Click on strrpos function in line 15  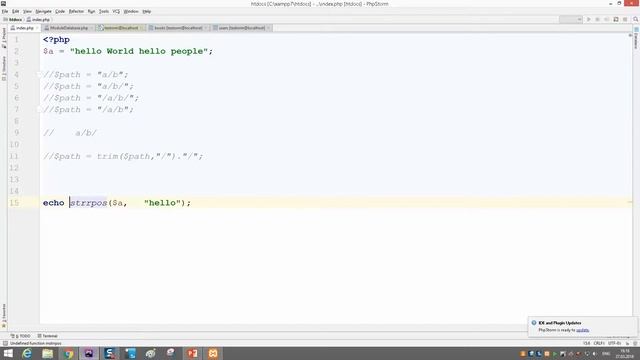pyautogui.click(x=88, y=203)
